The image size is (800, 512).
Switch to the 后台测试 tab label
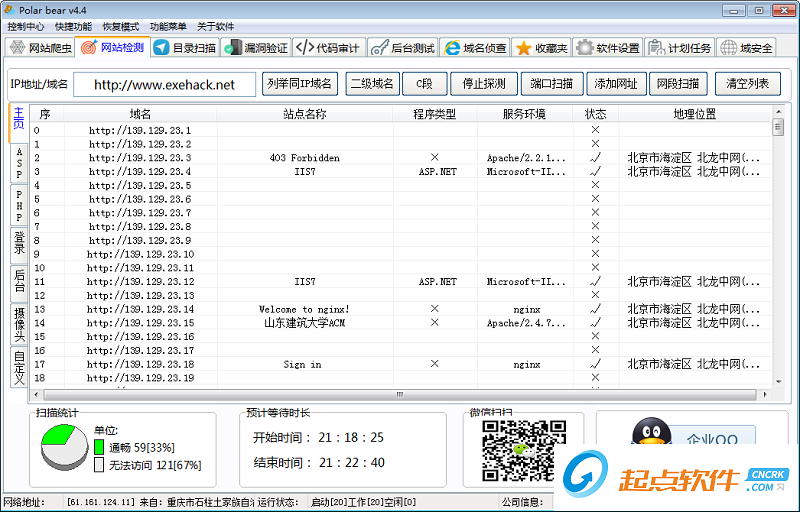tap(413, 48)
